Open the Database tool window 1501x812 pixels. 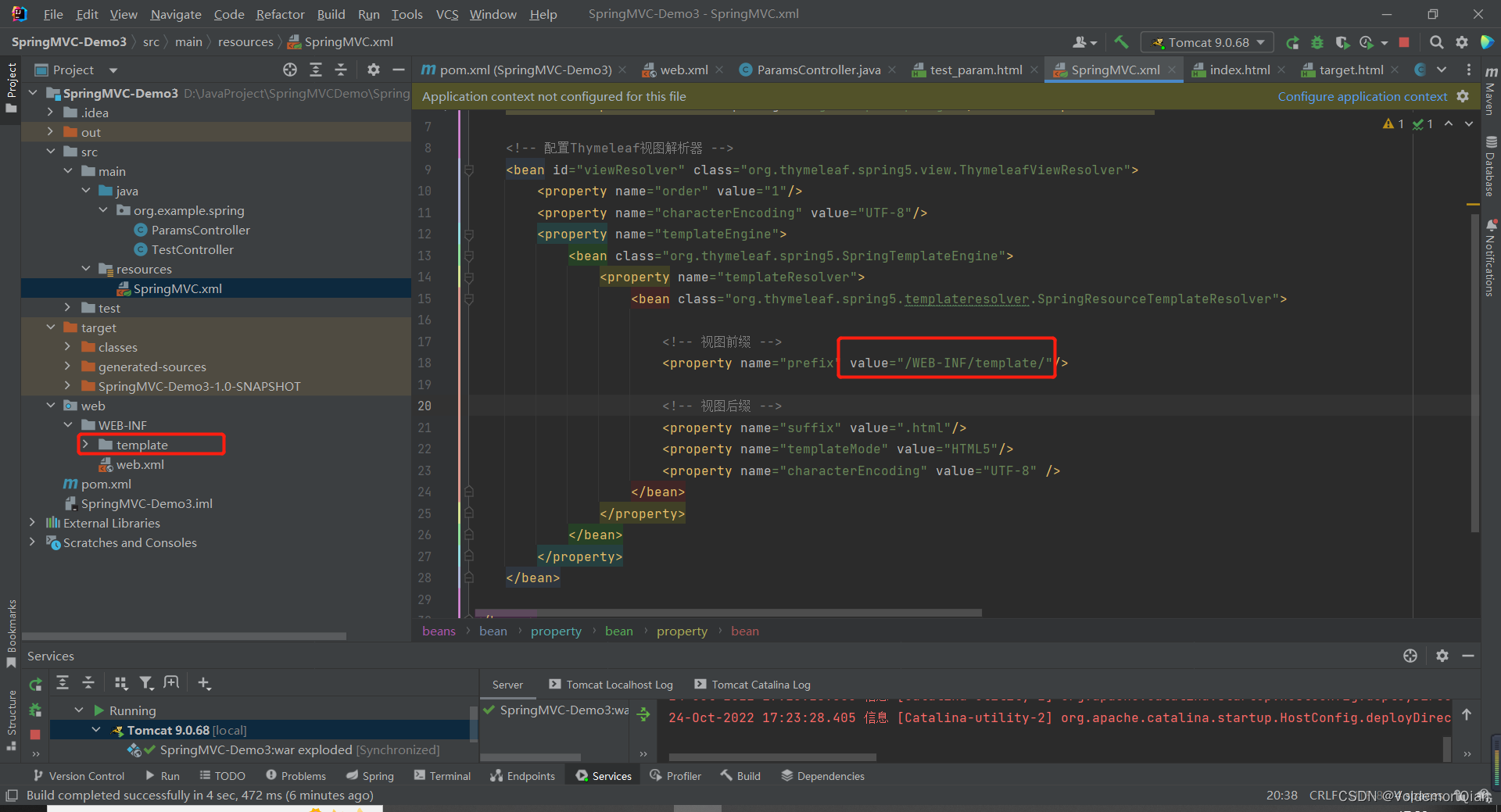coord(1491,166)
